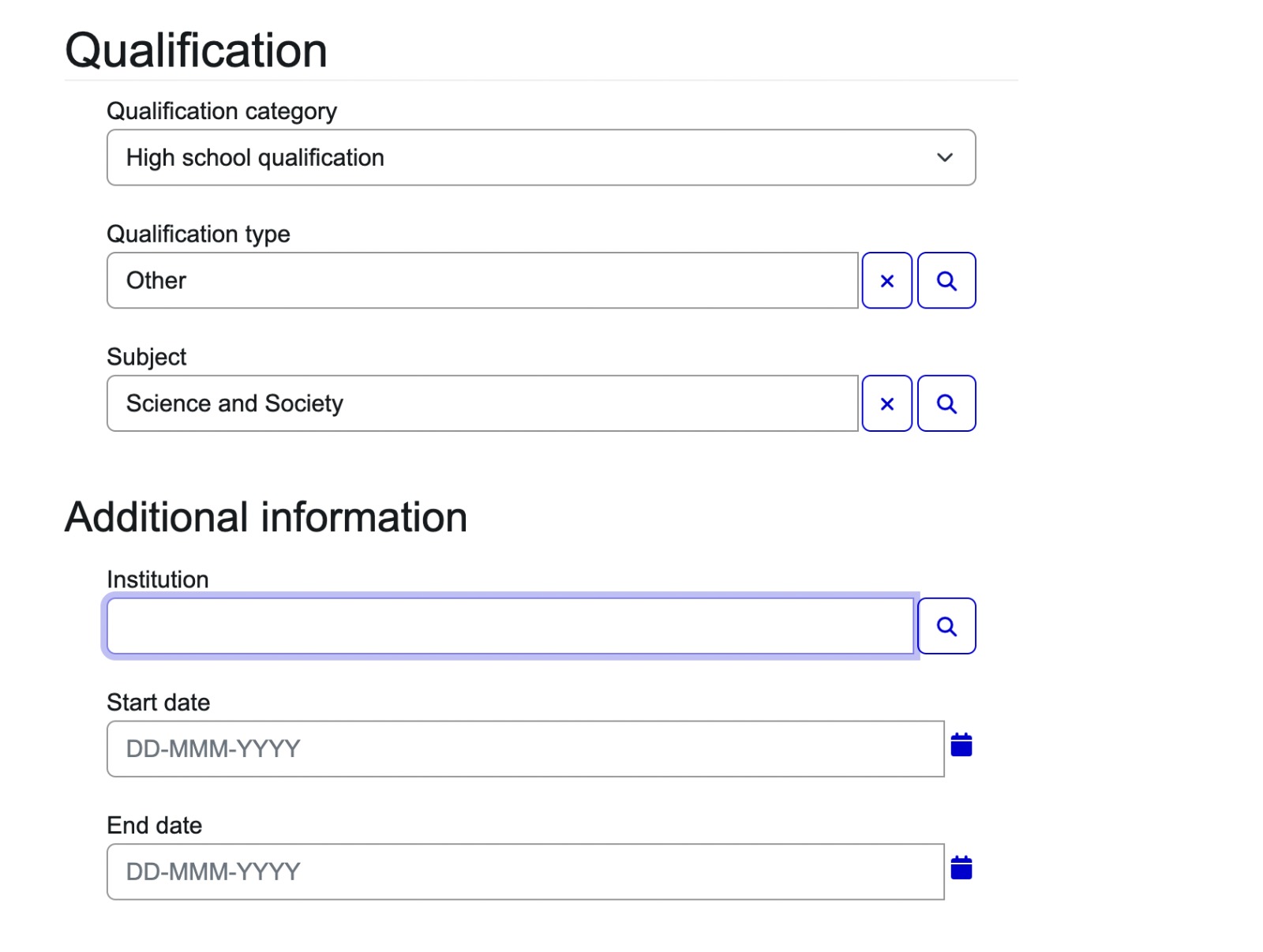Click the Subject field label
1263x952 pixels.
[146, 358]
